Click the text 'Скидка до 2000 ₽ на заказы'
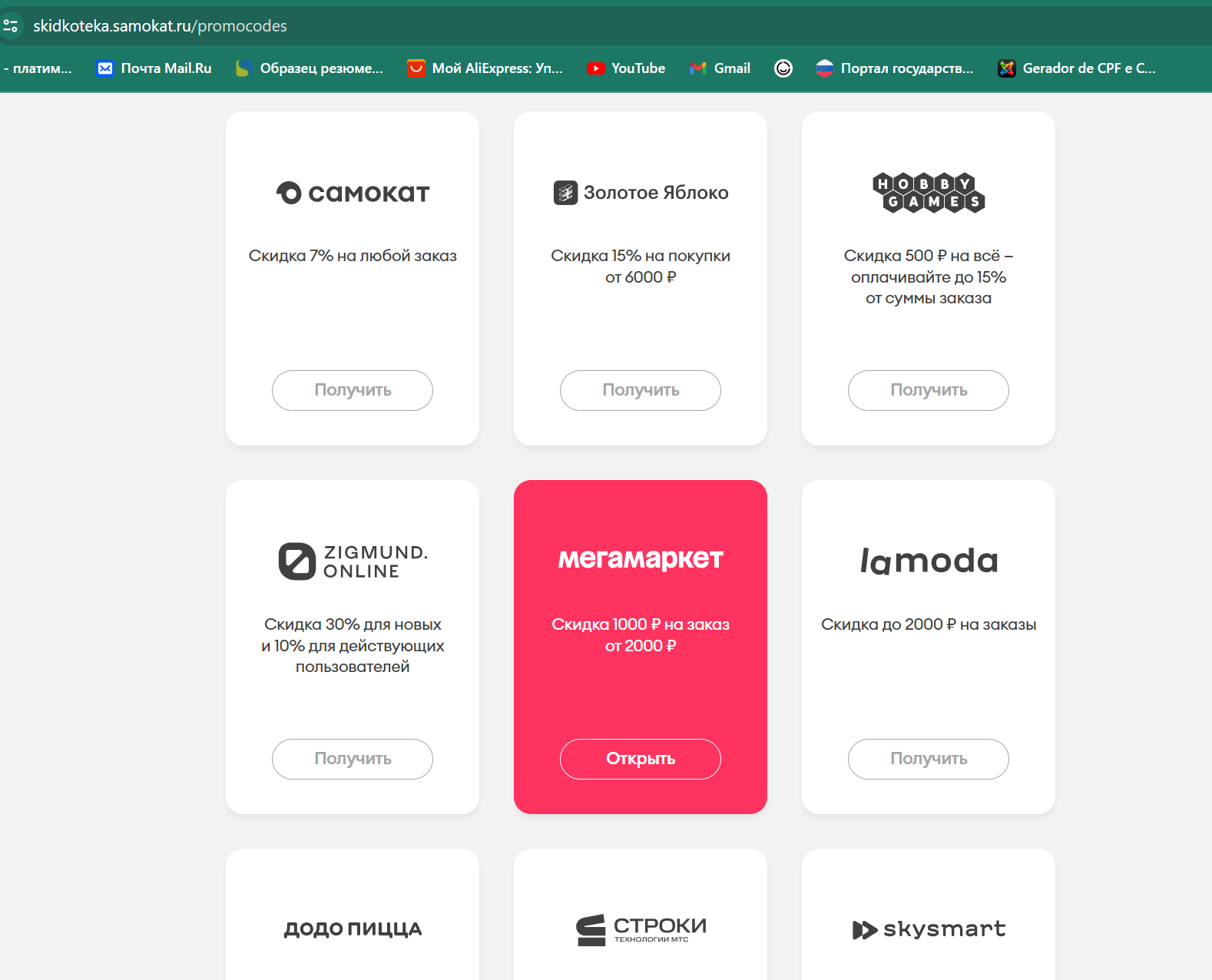 coord(929,624)
